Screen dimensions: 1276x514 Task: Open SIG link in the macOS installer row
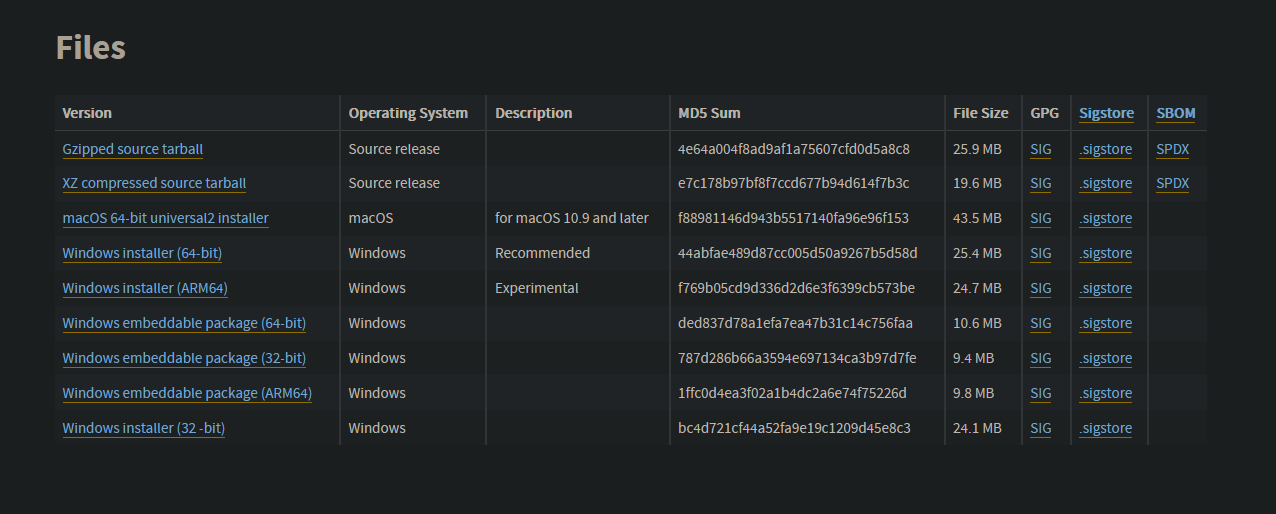point(1041,218)
